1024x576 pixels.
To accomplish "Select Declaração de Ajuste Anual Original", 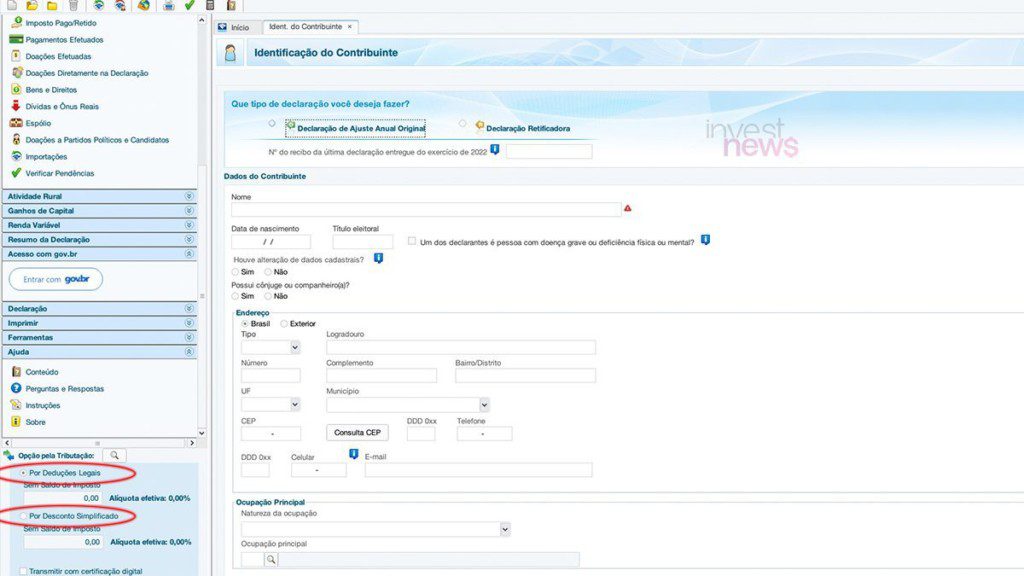I will point(272,123).
